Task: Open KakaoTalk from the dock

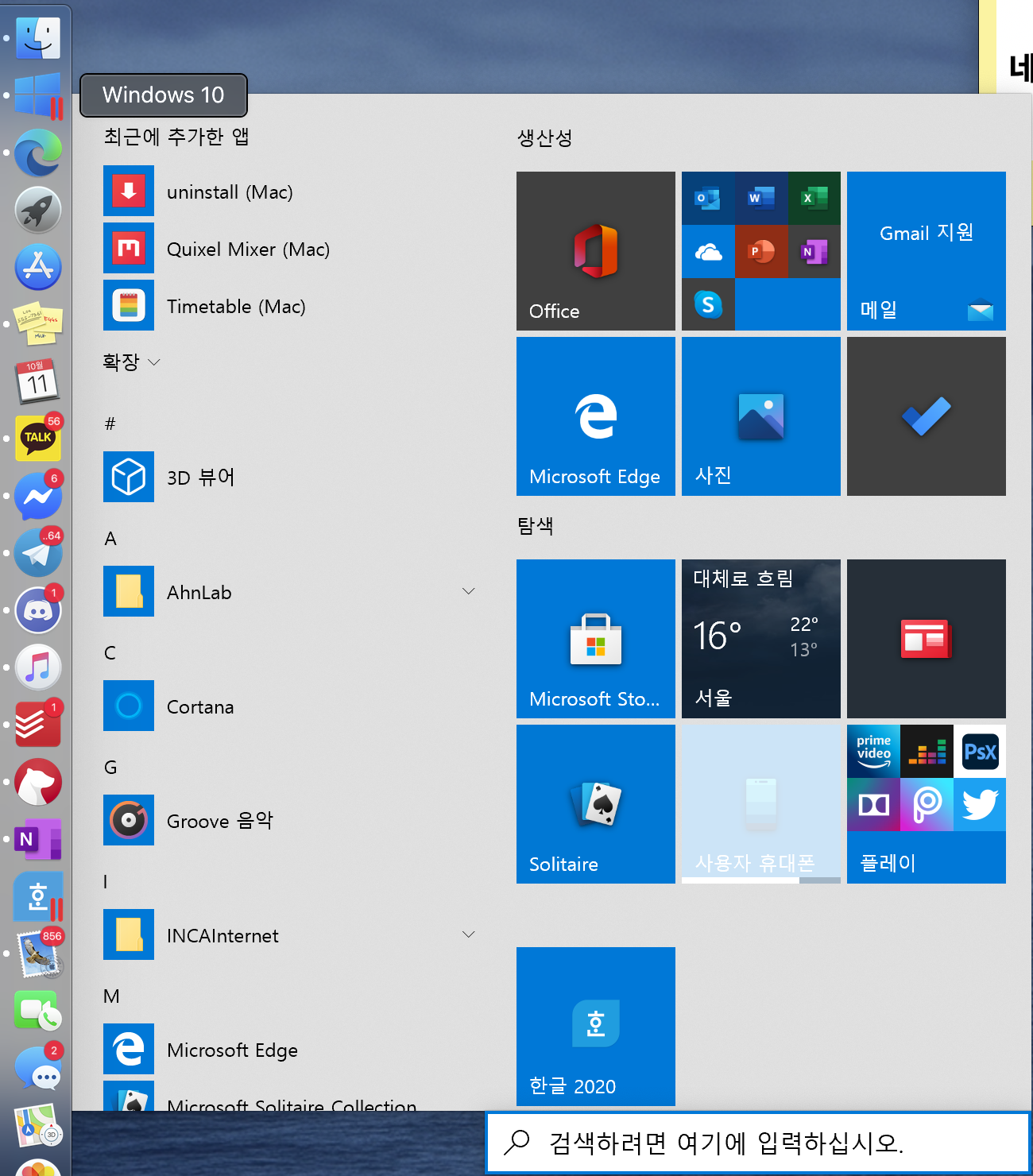Action: [37, 439]
